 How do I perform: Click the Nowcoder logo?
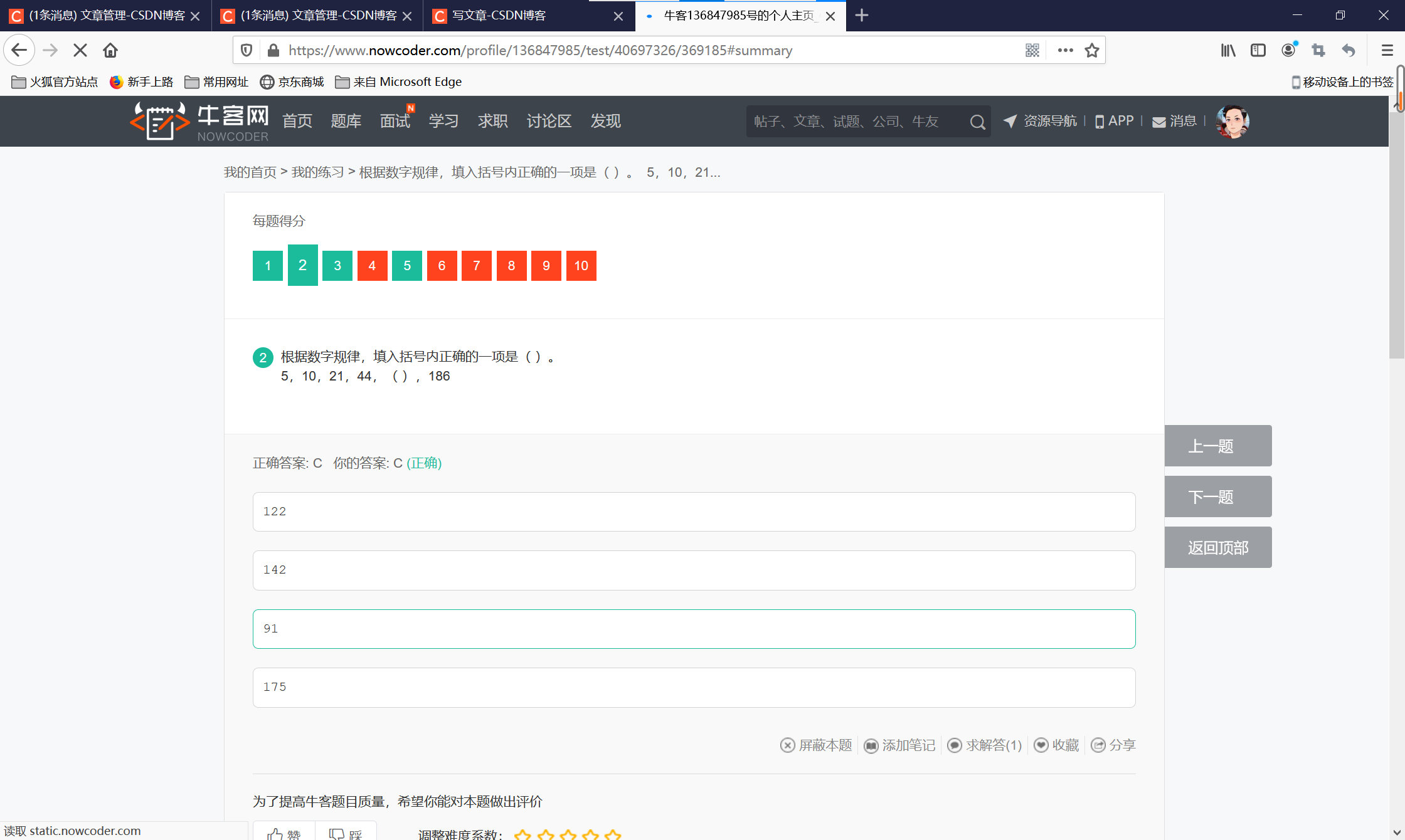click(199, 121)
